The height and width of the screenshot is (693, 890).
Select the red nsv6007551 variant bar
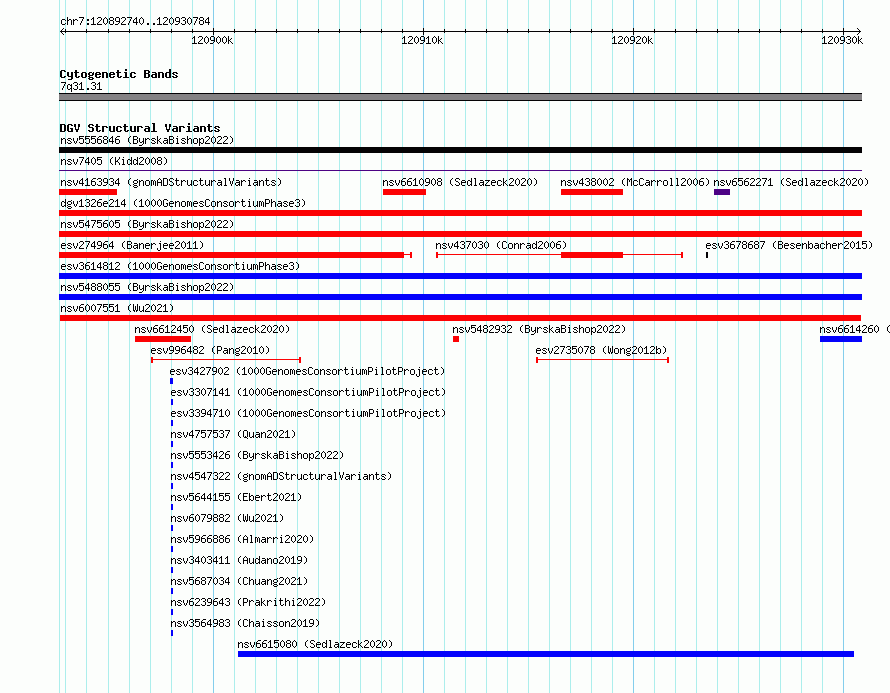pyautogui.click(x=460, y=318)
